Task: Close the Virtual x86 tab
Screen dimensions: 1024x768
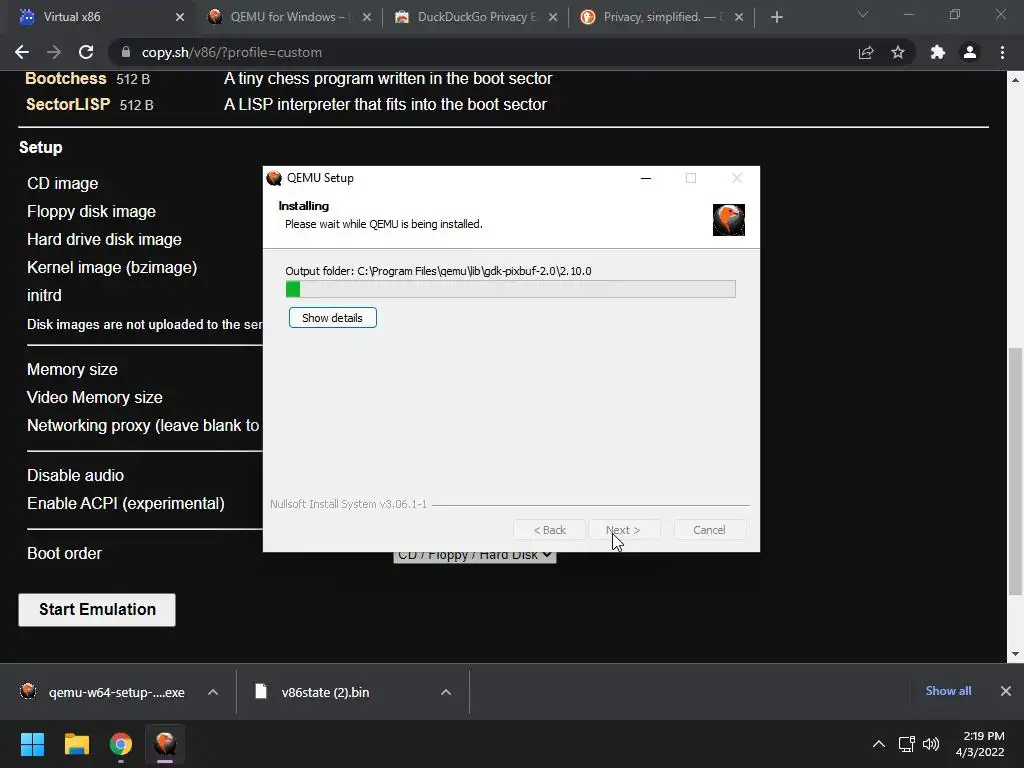Action: click(180, 17)
